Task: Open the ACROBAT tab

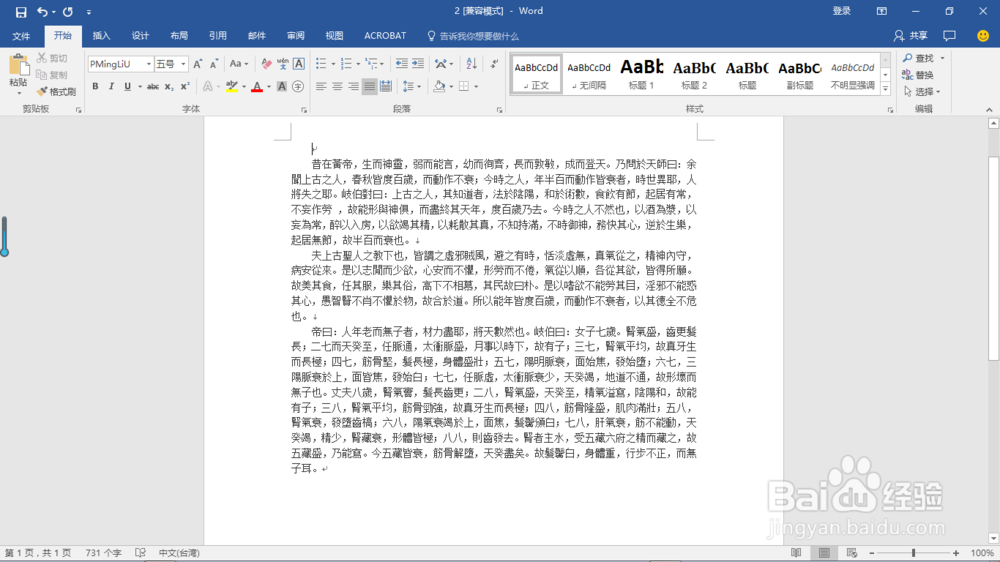Action: click(x=385, y=36)
